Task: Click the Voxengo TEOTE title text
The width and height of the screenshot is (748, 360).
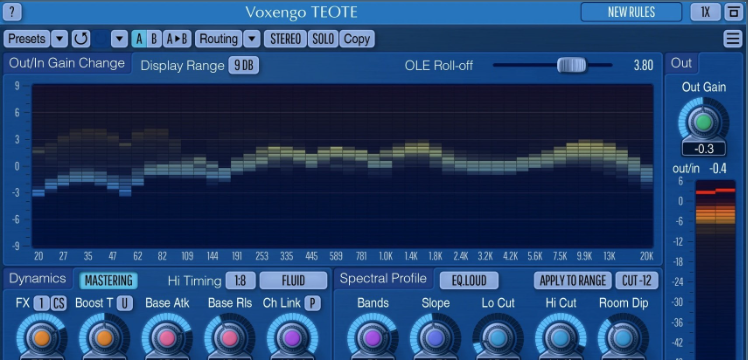Action: (301, 12)
